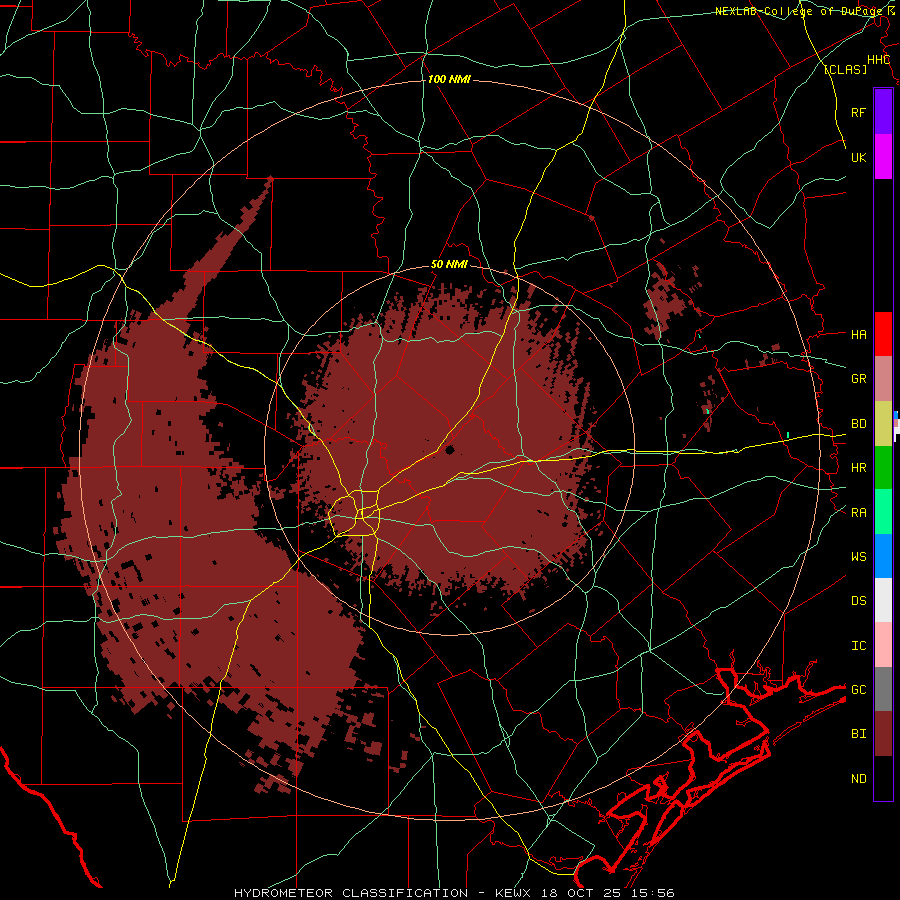Click the 100 NMI range ring label

[x=449, y=79]
